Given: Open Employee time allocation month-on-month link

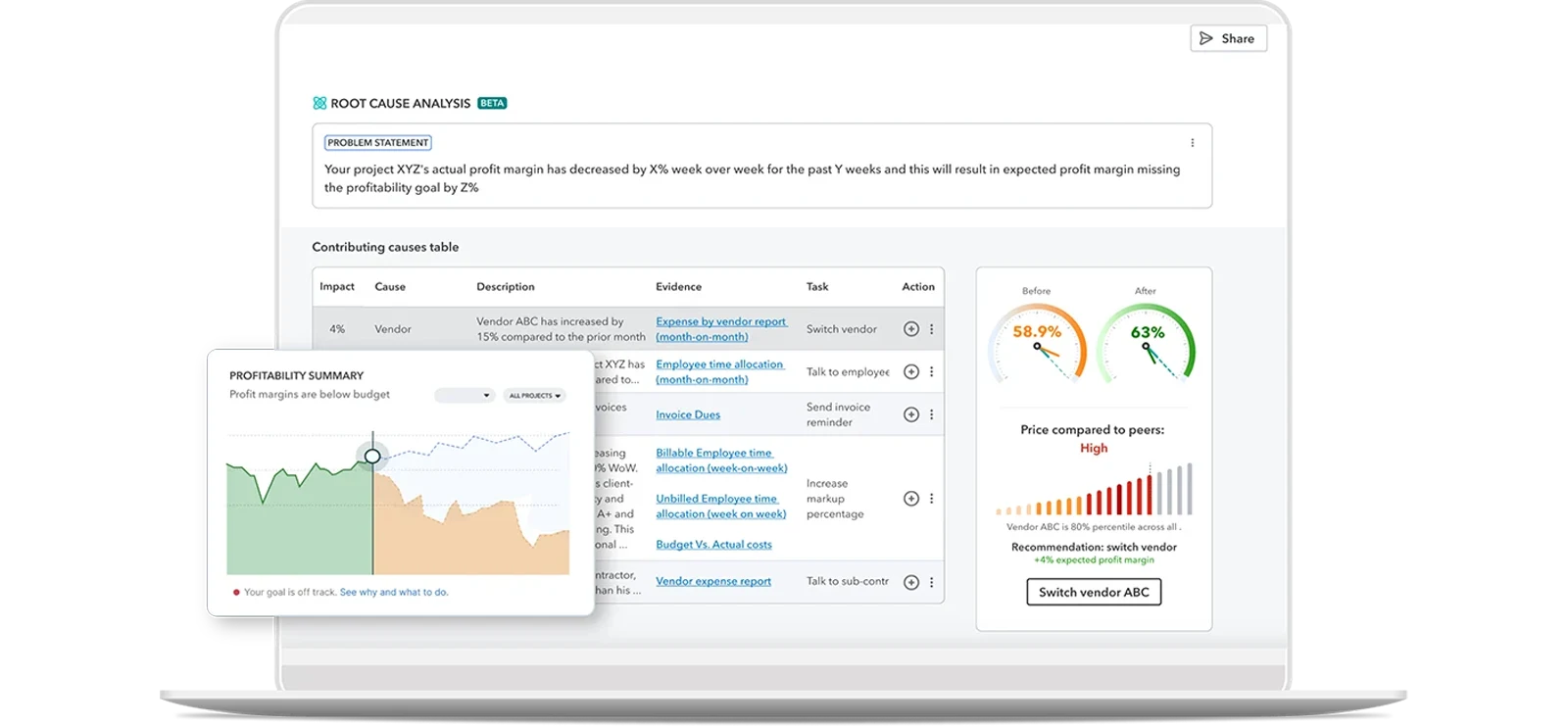Looking at the screenshot, I should [720, 372].
